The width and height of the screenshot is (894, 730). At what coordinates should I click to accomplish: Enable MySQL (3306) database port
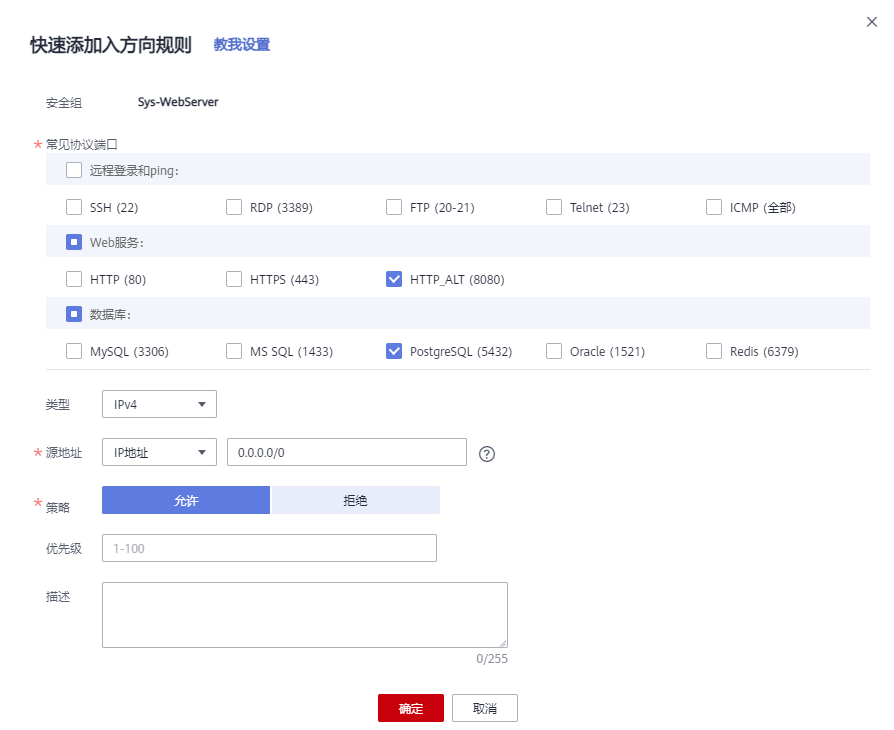tap(73, 351)
